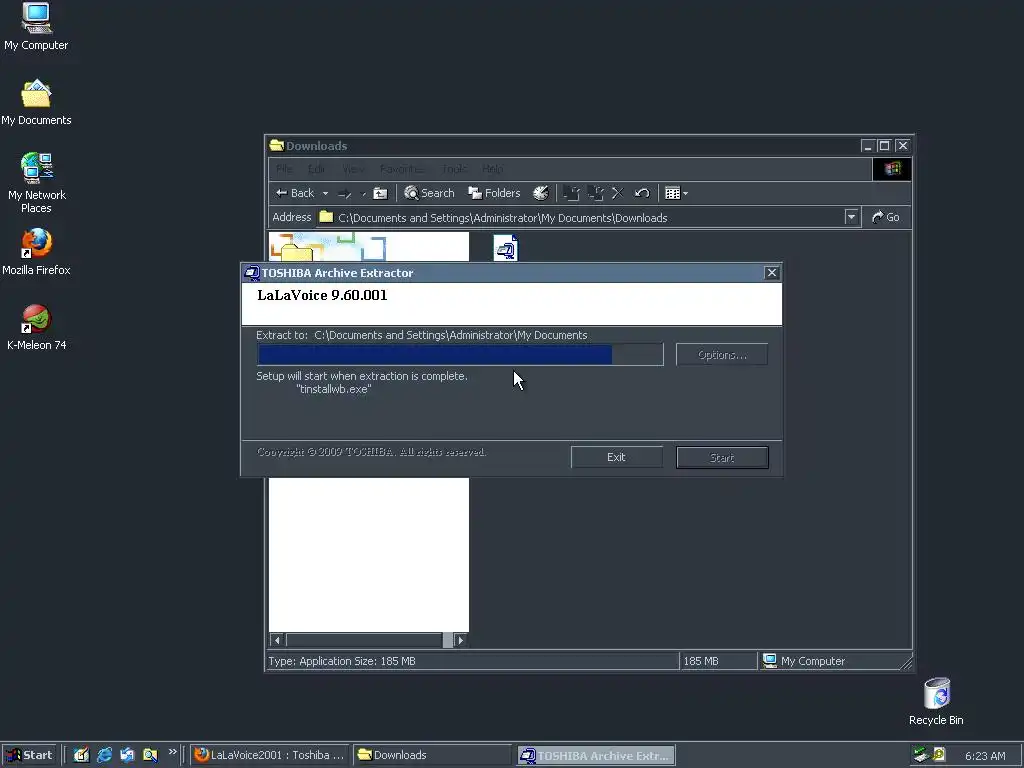Open the Tools menu in Downloads window
The height and width of the screenshot is (768, 1024).
(x=454, y=169)
